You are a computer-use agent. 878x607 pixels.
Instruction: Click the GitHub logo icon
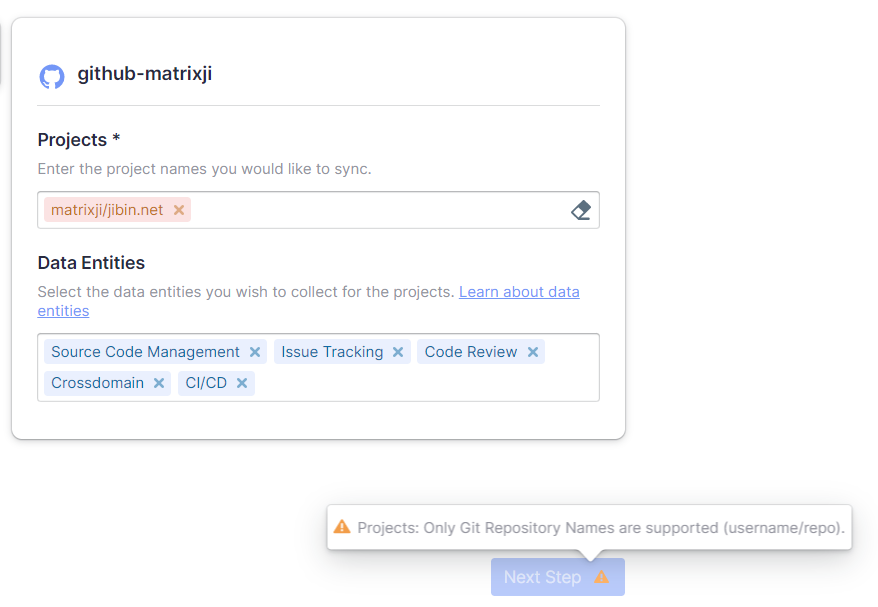click(51, 75)
